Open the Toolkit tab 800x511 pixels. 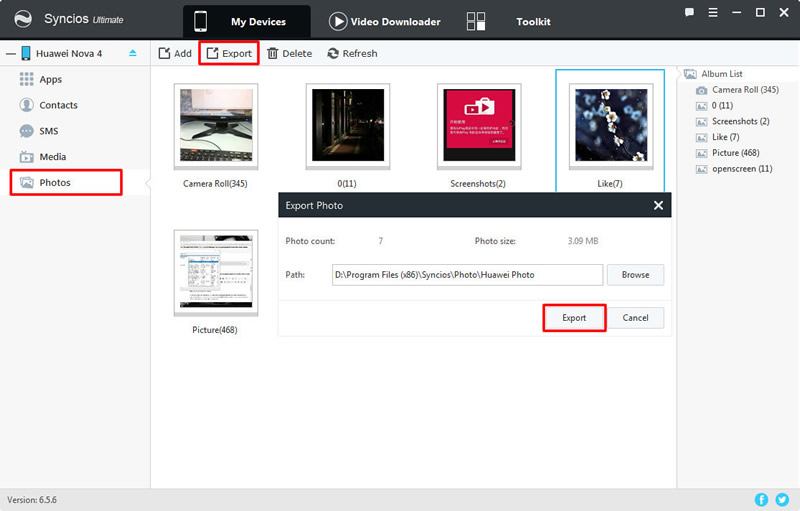533,21
